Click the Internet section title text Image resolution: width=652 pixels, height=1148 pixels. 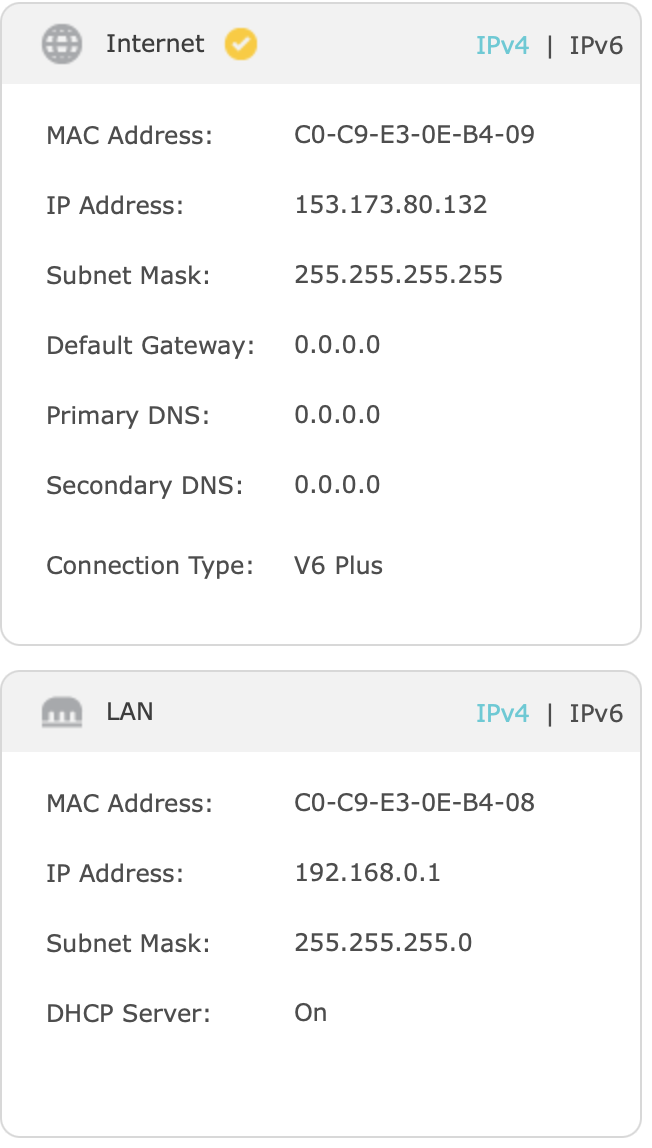(x=155, y=44)
